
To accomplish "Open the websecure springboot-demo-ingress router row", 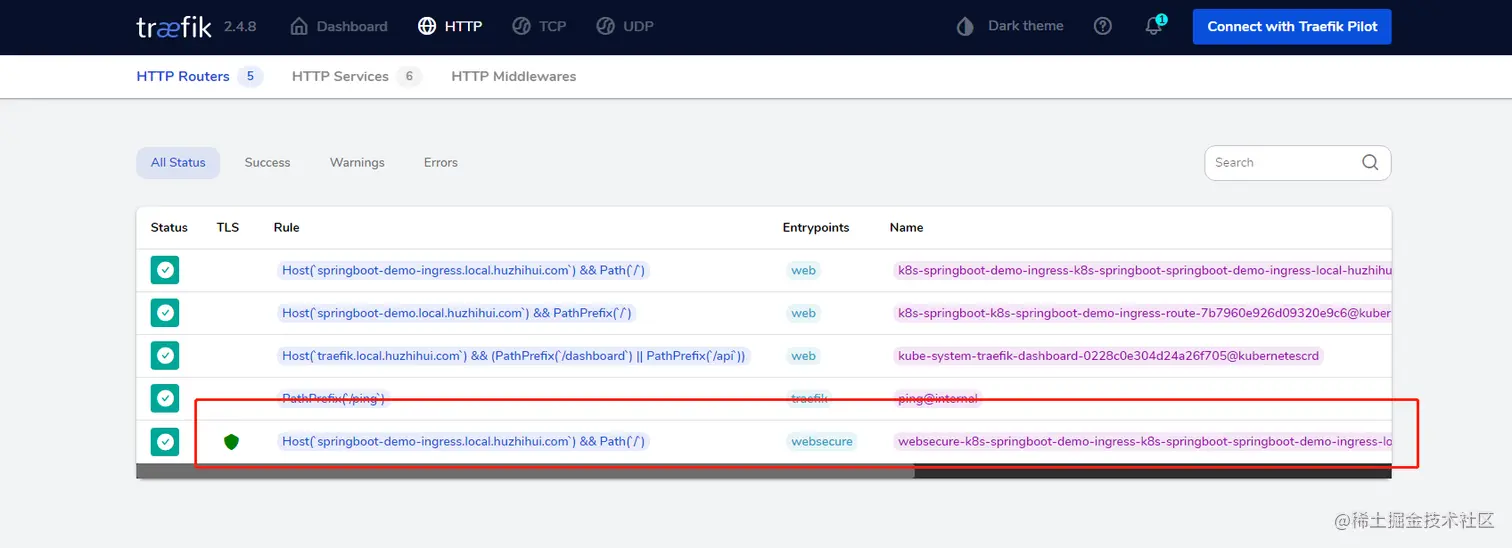I will [764, 441].
